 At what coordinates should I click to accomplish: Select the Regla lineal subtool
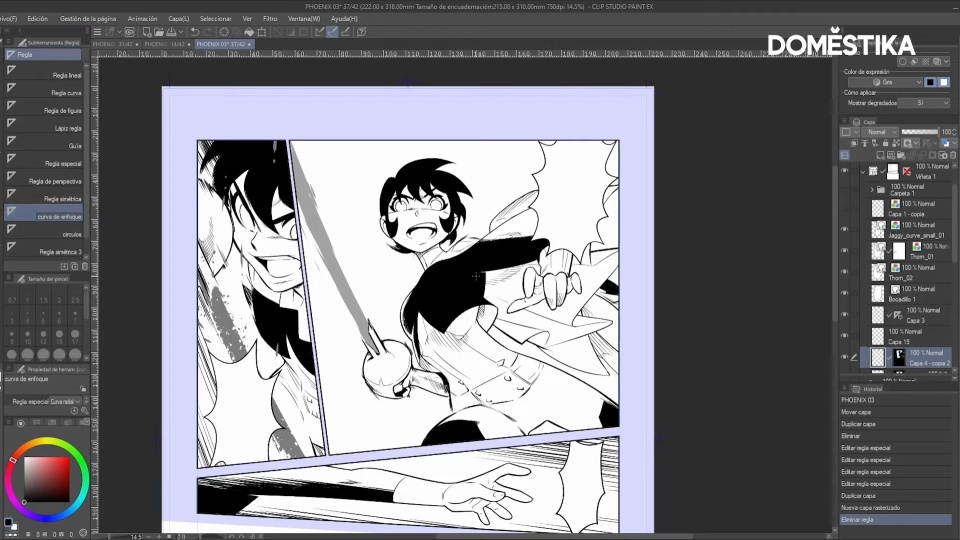tap(43, 72)
